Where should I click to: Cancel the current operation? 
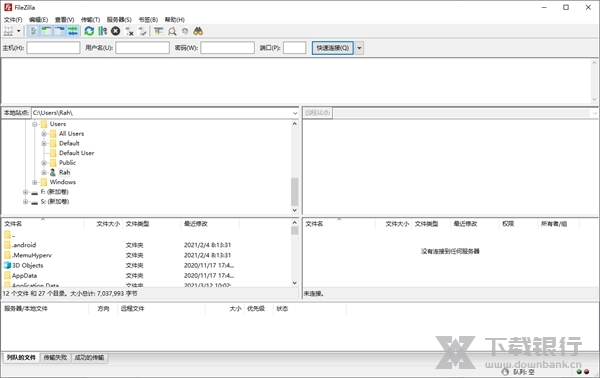(x=116, y=31)
